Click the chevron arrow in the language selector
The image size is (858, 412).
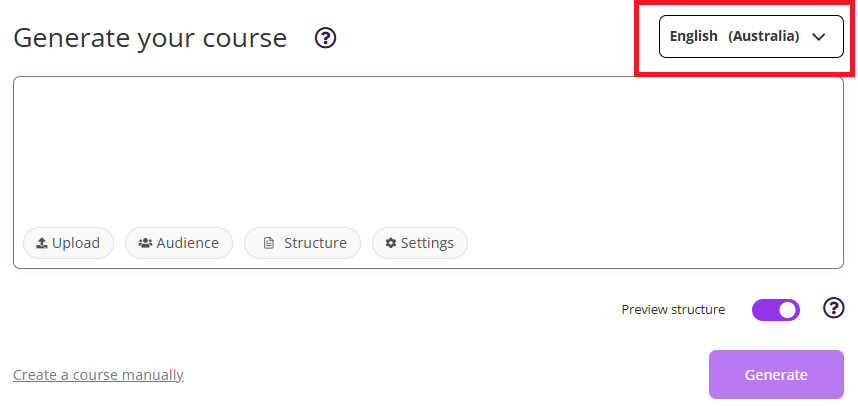819,37
